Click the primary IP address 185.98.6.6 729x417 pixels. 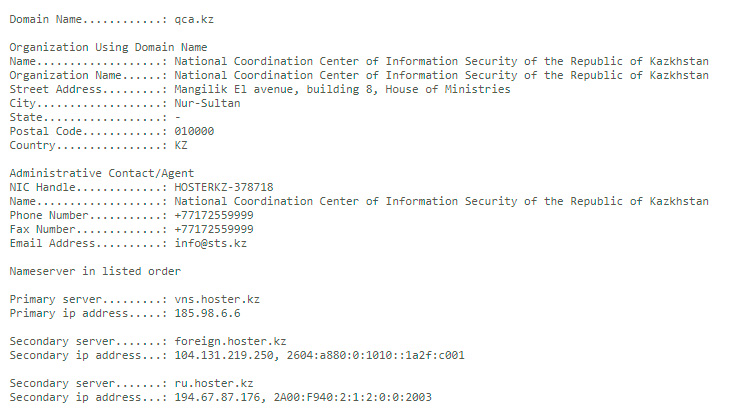(208, 313)
